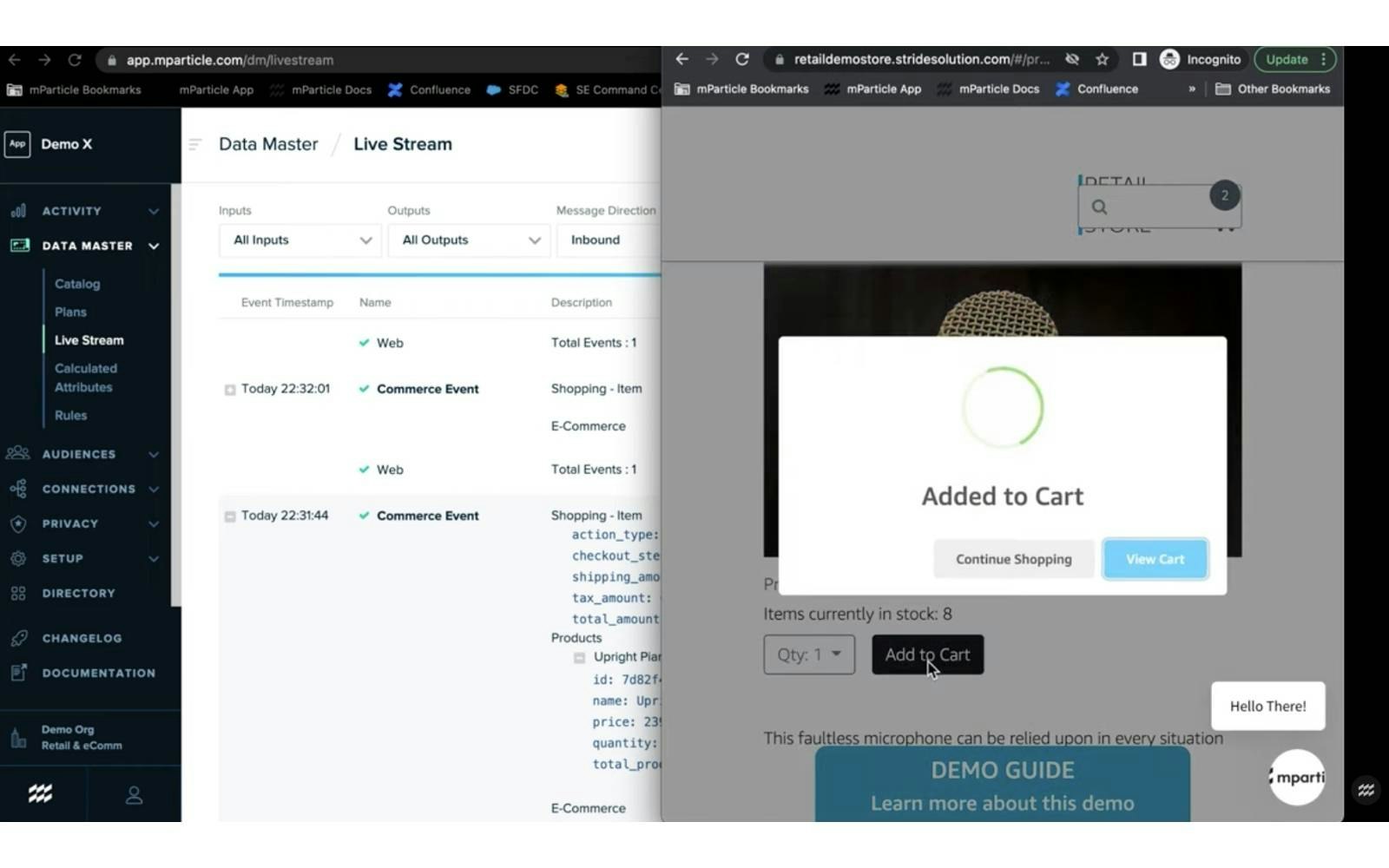The height and width of the screenshot is (868, 1389).
Task: Click the Documentation icon in sidebar
Action: [x=18, y=673]
